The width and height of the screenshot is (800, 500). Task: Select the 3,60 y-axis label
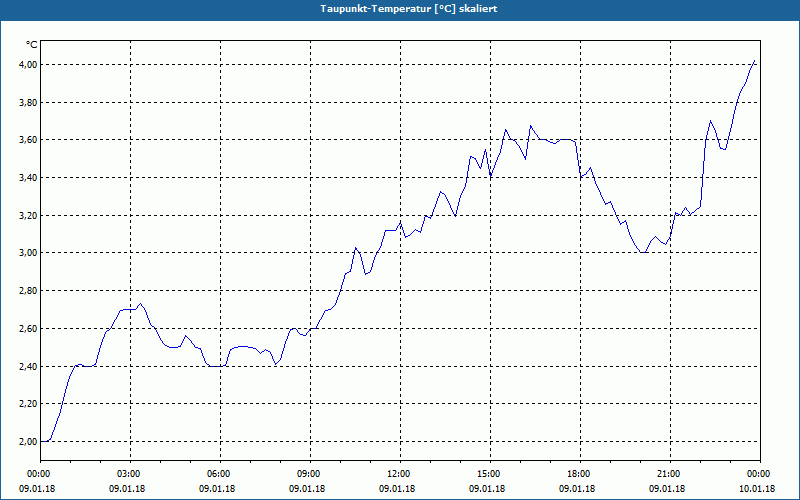pyautogui.click(x=29, y=140)
